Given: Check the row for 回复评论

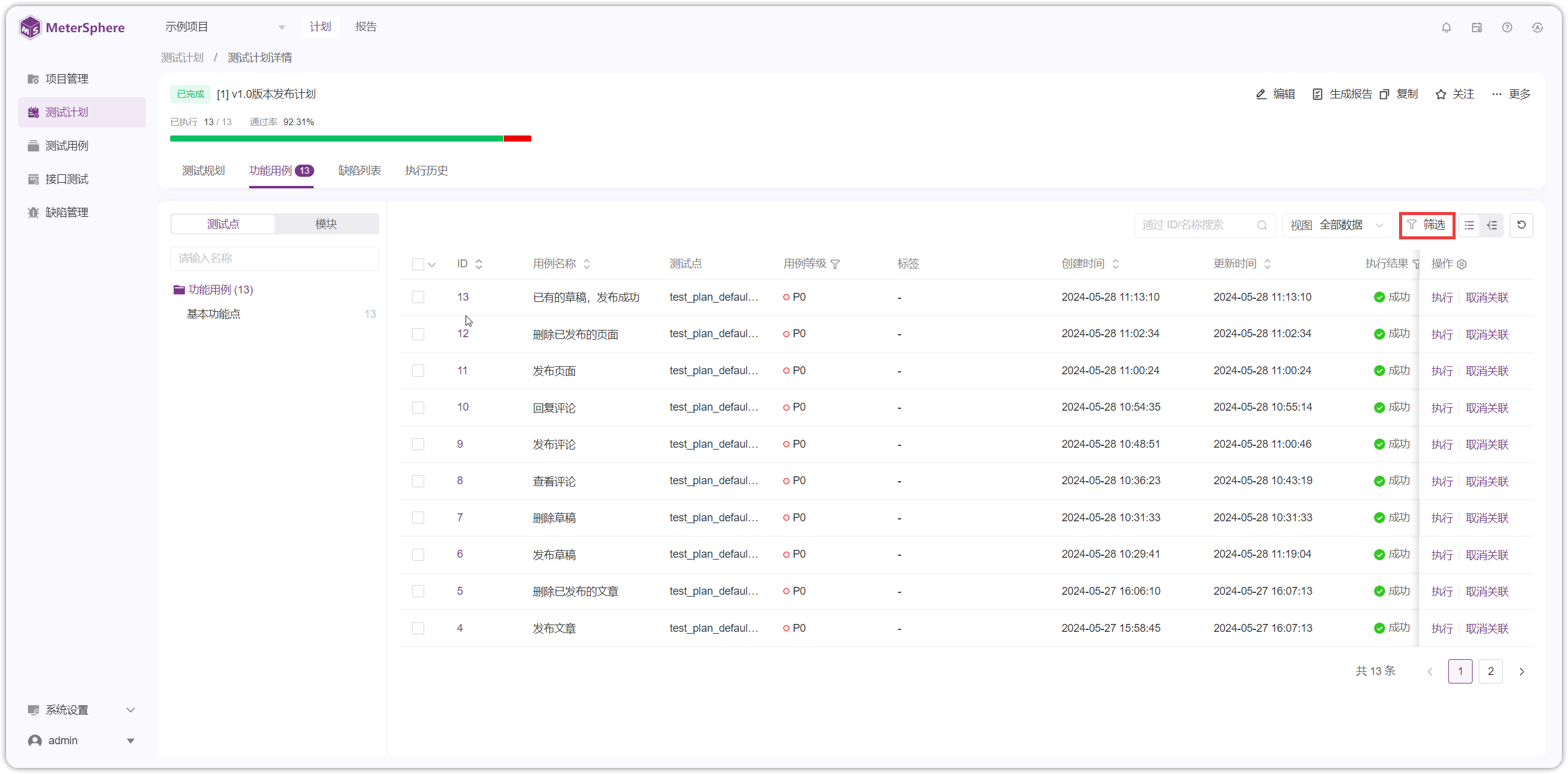Looking at the screenshot, I should [x=418, y=407].
